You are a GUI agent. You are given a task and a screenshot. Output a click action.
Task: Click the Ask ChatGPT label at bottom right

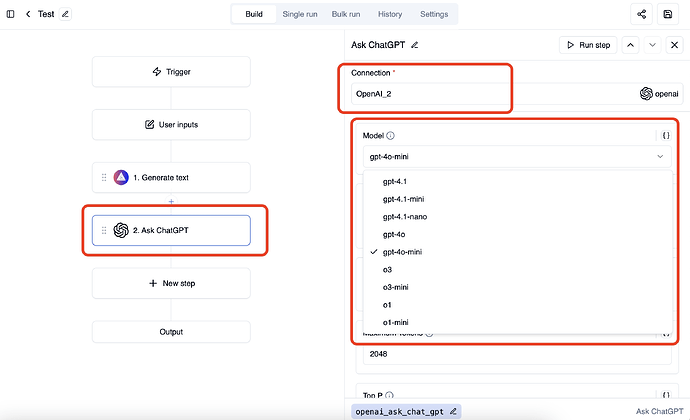click(659, 411)
